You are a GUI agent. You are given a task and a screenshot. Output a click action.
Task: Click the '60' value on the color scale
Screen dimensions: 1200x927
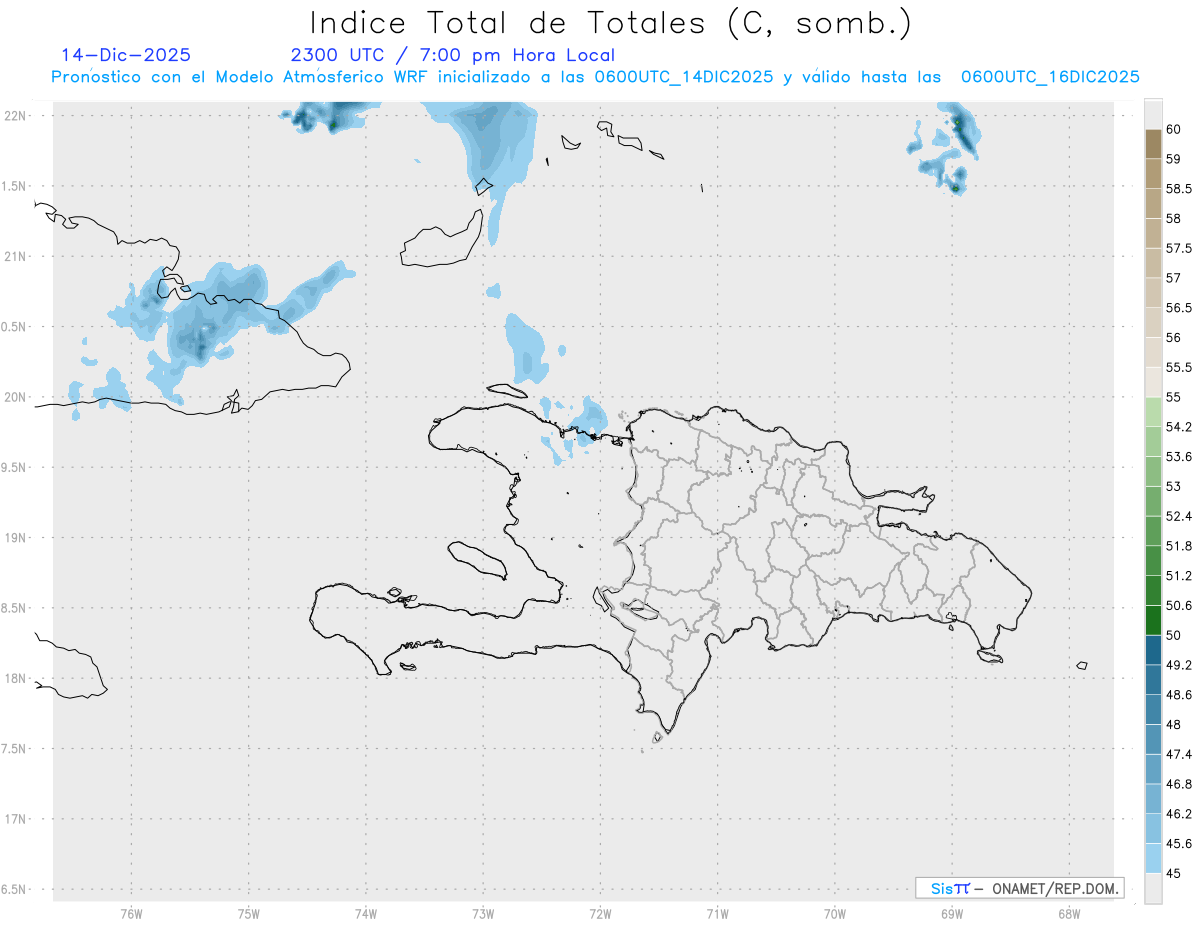click(1174, 129)
